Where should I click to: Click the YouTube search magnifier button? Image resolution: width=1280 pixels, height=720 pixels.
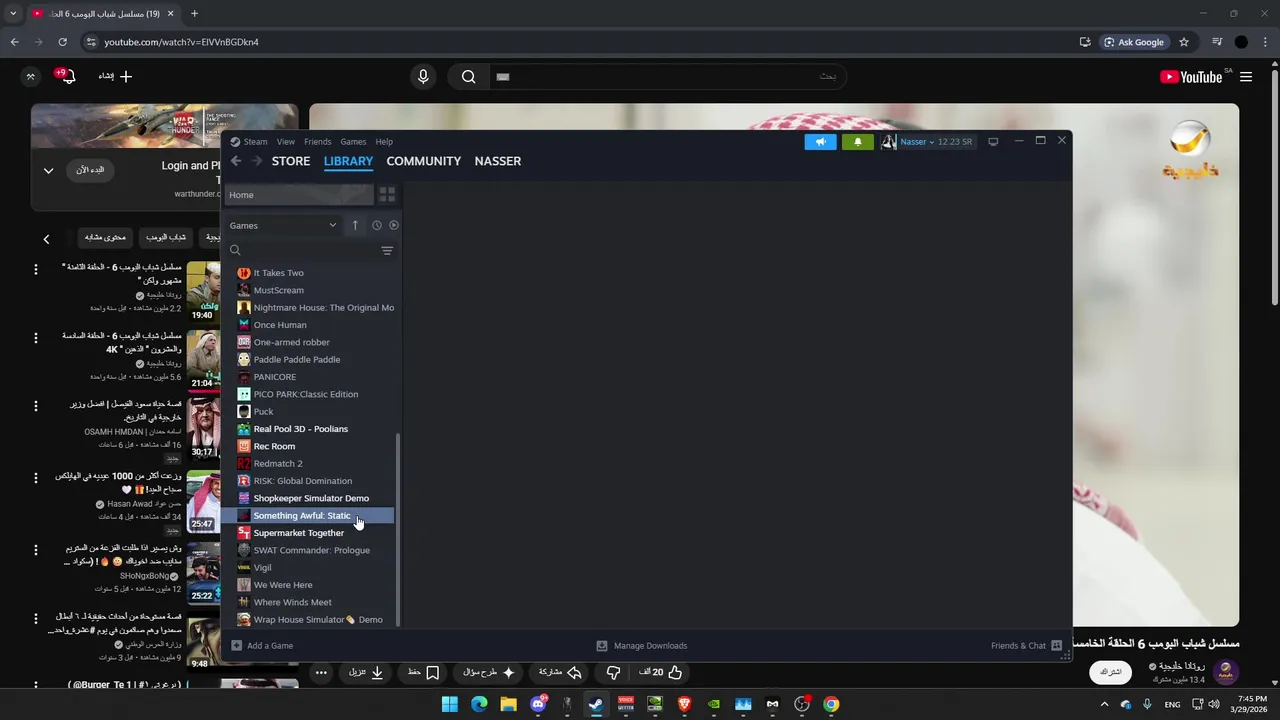[x=468, y=76]
